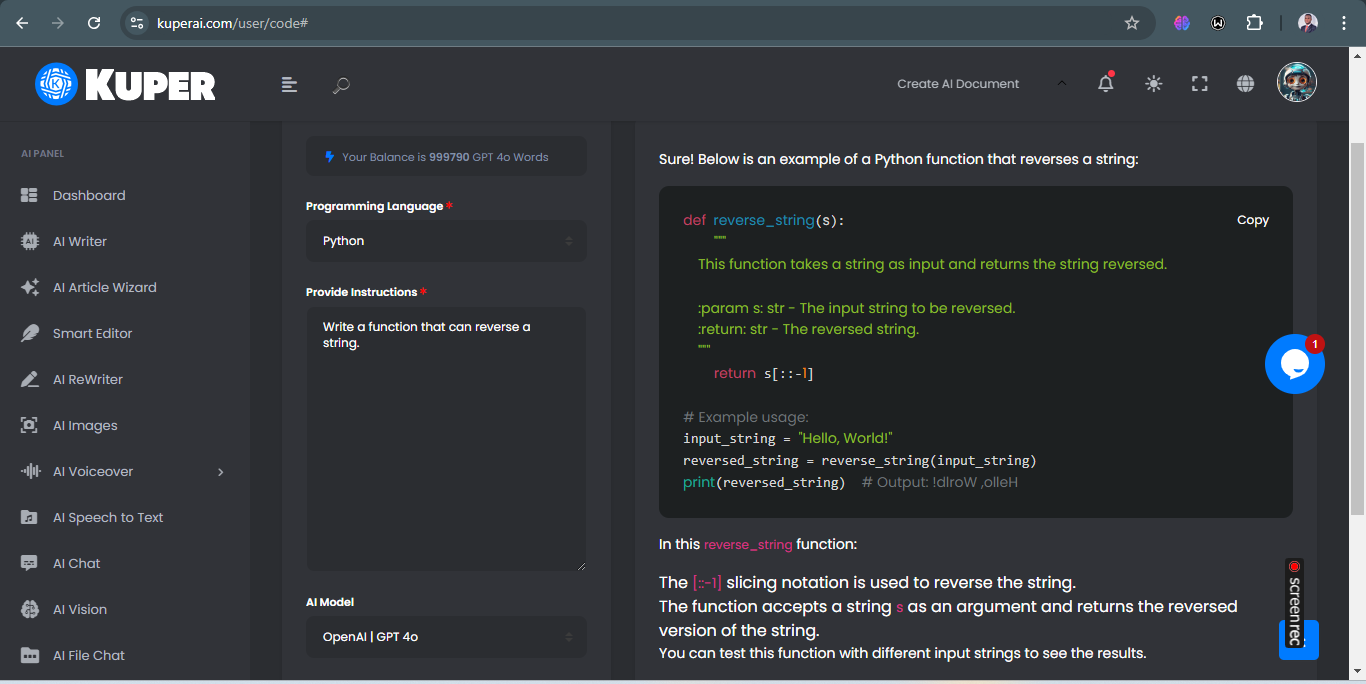Screen dimensions: 1366x684
Task: Collapse sidebar with the hamburger menu icon
Action: pos(289,85)
